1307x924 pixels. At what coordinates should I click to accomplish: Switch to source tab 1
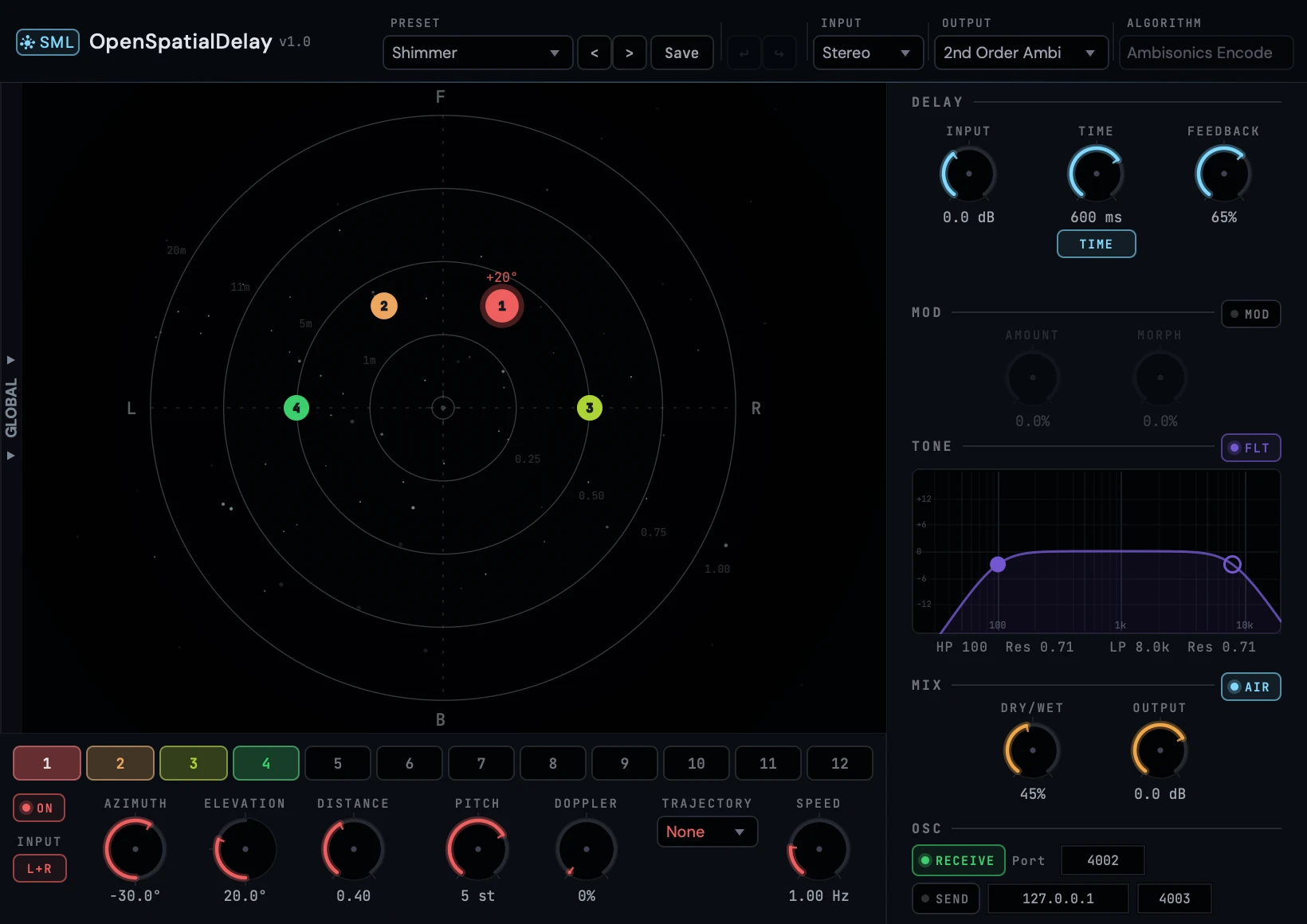pos(47,763)
